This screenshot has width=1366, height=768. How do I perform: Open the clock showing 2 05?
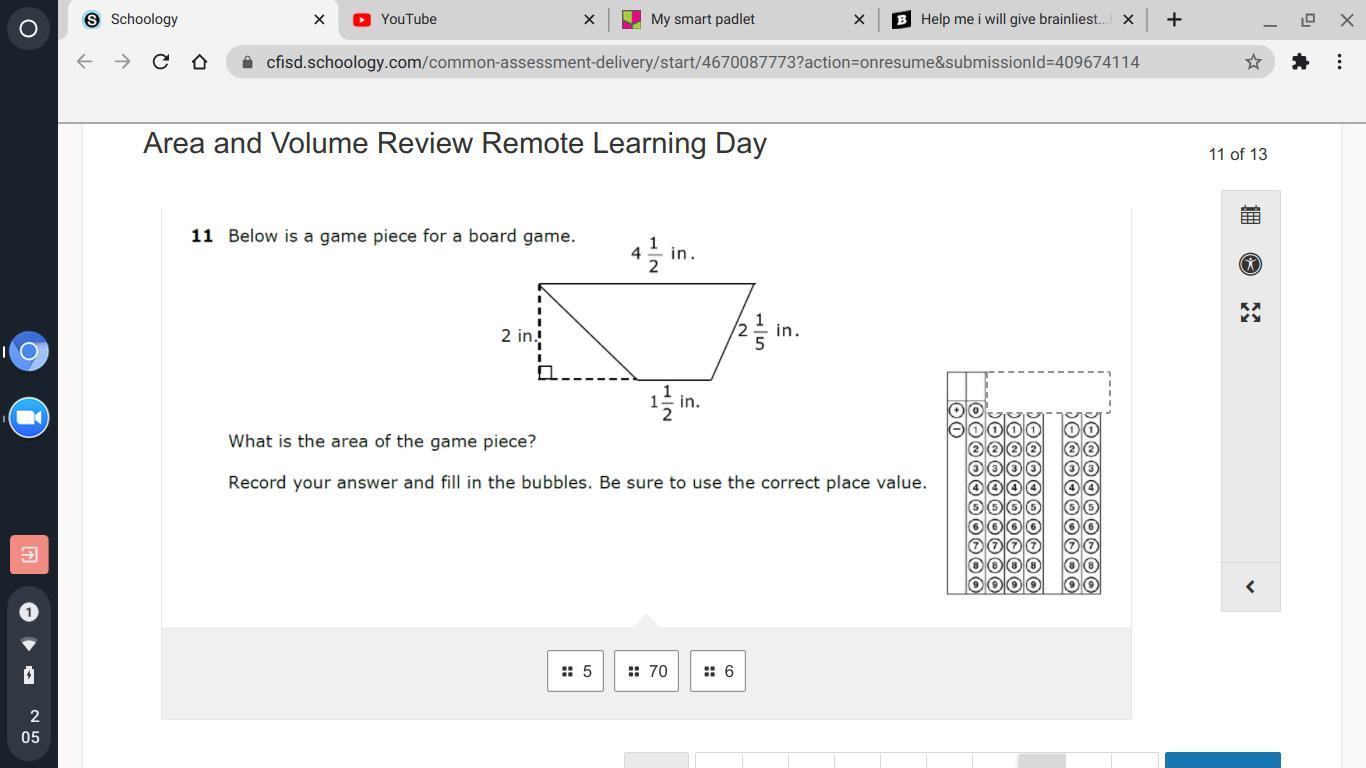[31, 727]
